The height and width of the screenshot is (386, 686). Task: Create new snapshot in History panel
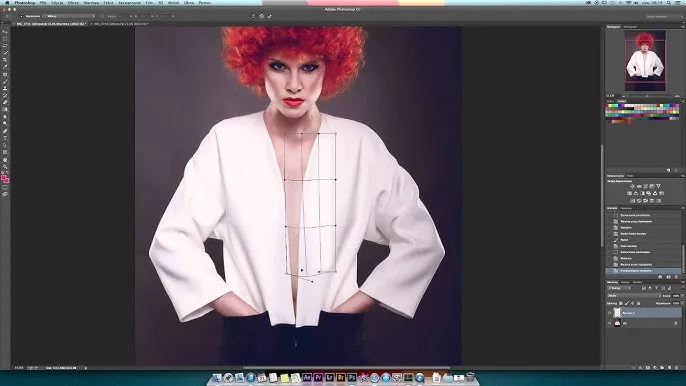click(x=669, y=277)
